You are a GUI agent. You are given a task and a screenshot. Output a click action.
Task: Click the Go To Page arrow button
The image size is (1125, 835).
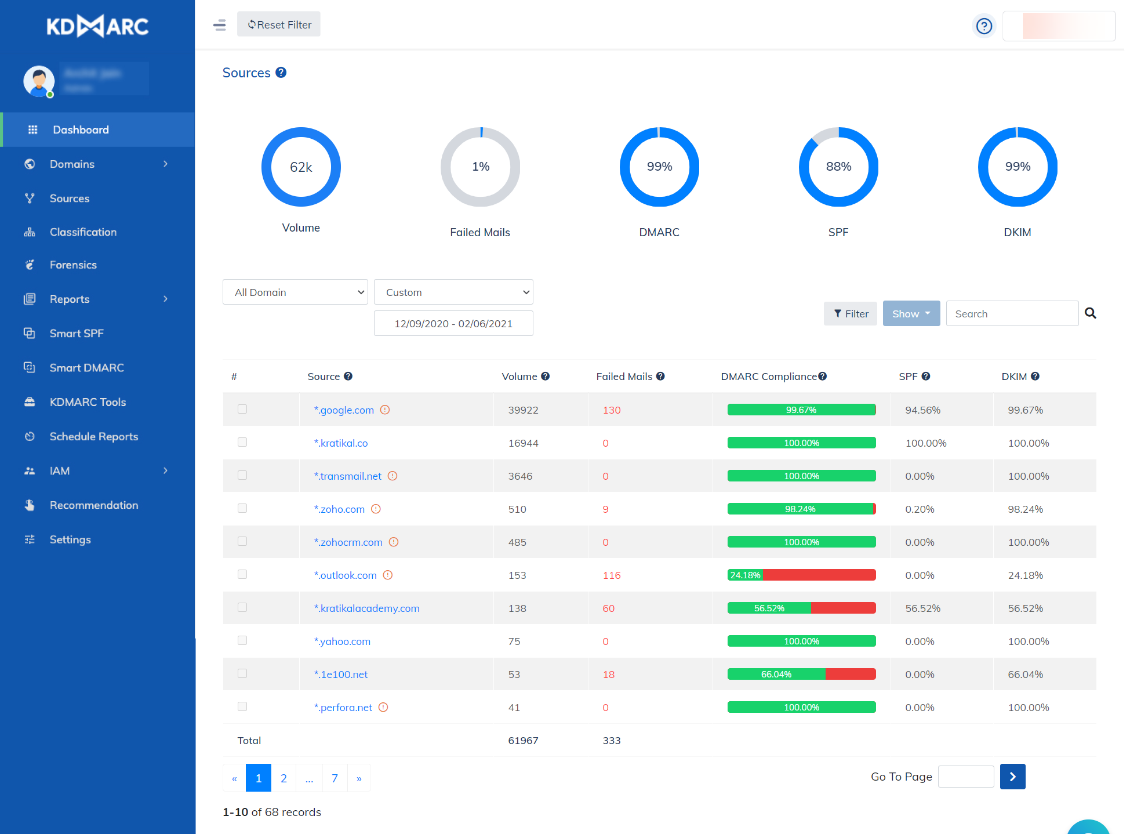pos(1012,777)
